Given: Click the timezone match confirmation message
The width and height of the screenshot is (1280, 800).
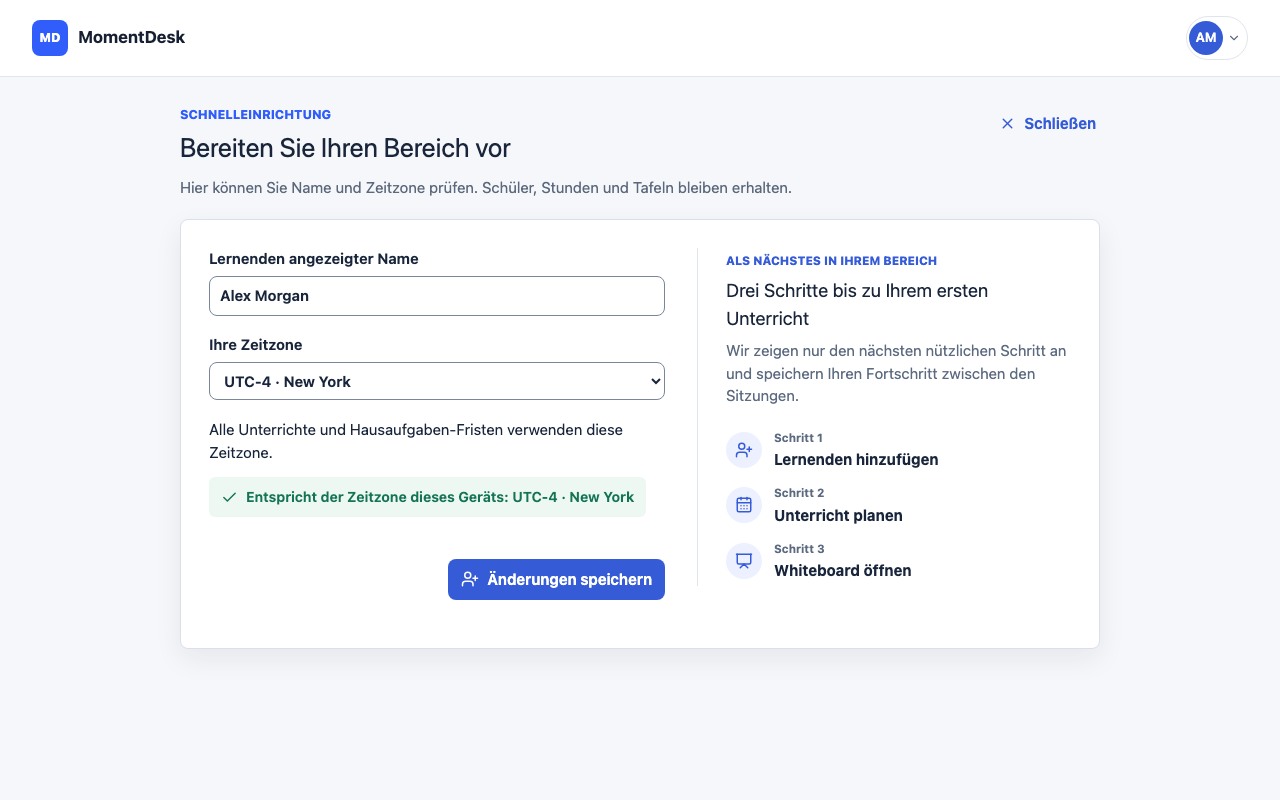Looking at the screenshot, I should pyautogui.click(x=427, y=497).
